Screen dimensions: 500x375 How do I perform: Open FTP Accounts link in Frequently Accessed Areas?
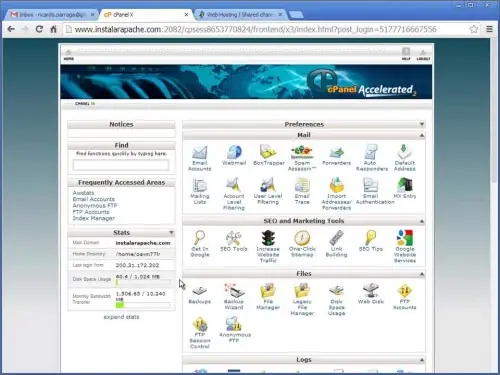click(91, 212)
